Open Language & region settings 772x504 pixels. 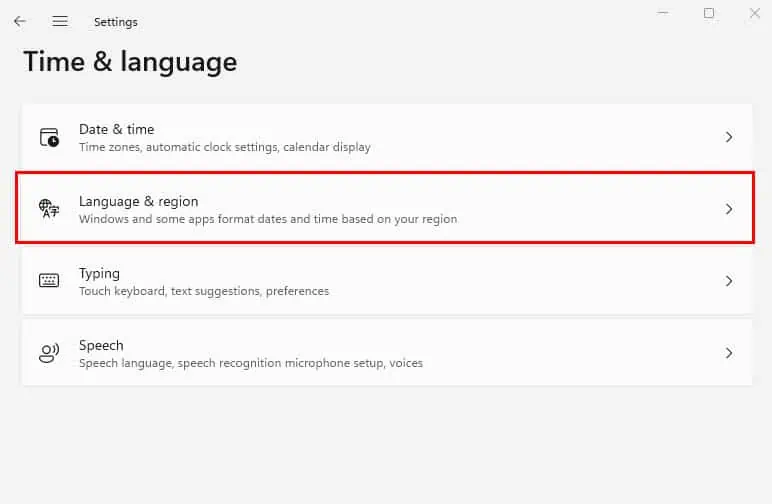coord(138,201)
